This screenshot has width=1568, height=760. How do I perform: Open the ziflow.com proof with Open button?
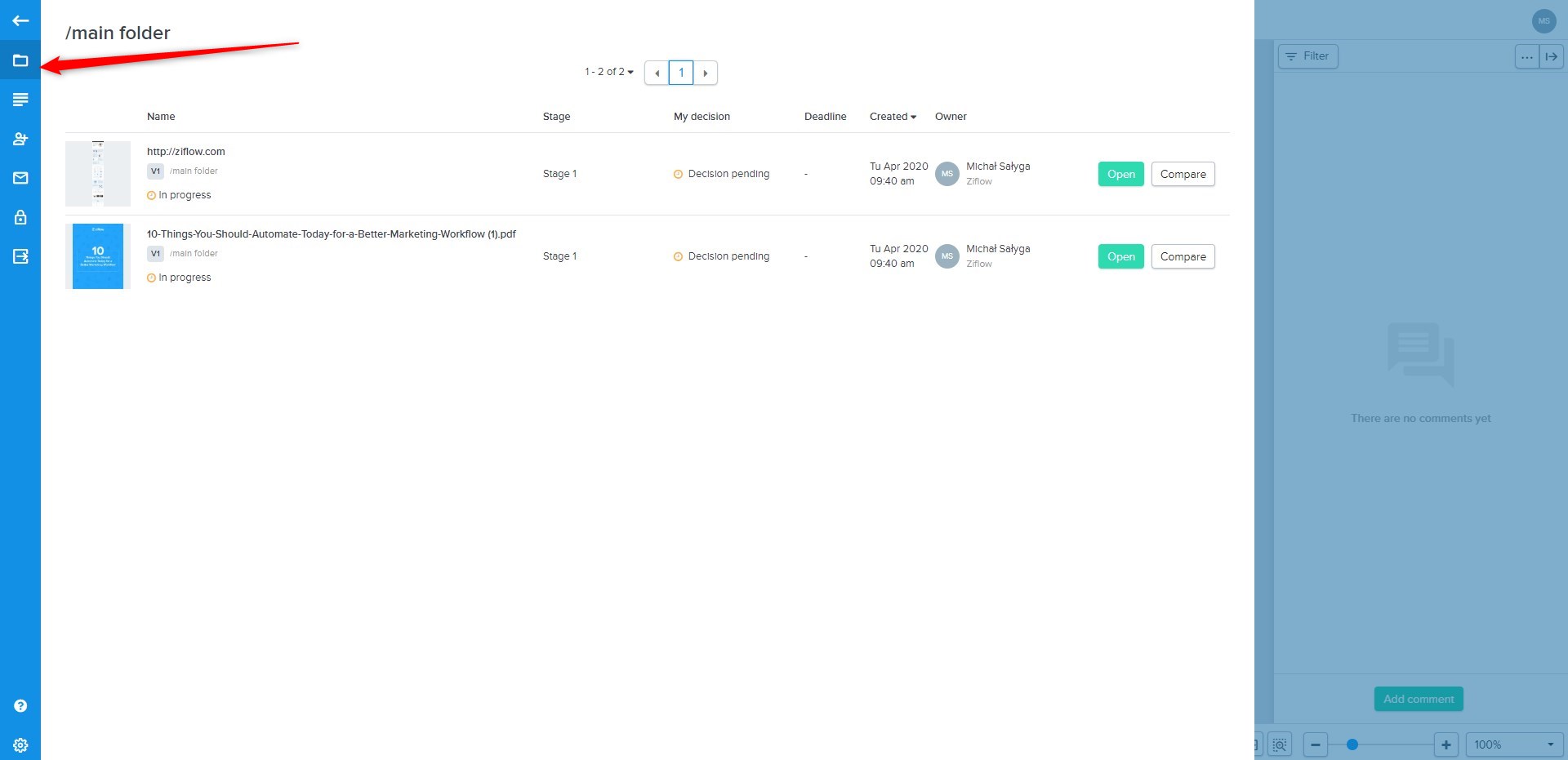(1120, 174)
